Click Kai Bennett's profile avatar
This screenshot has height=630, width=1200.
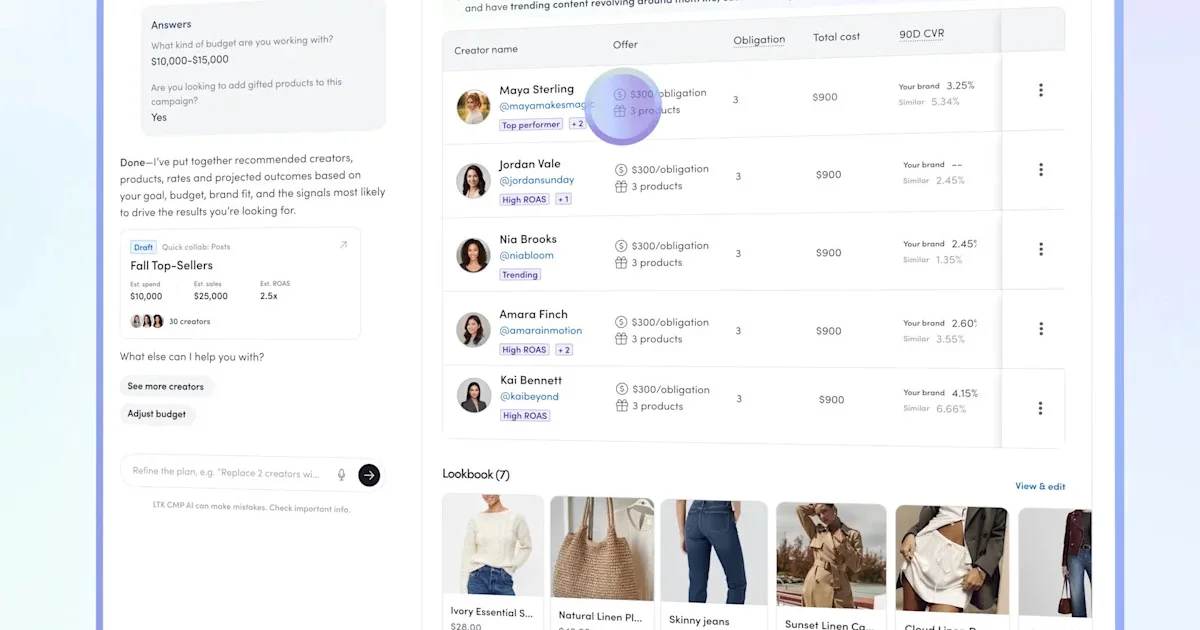click(x=473, y=396)
